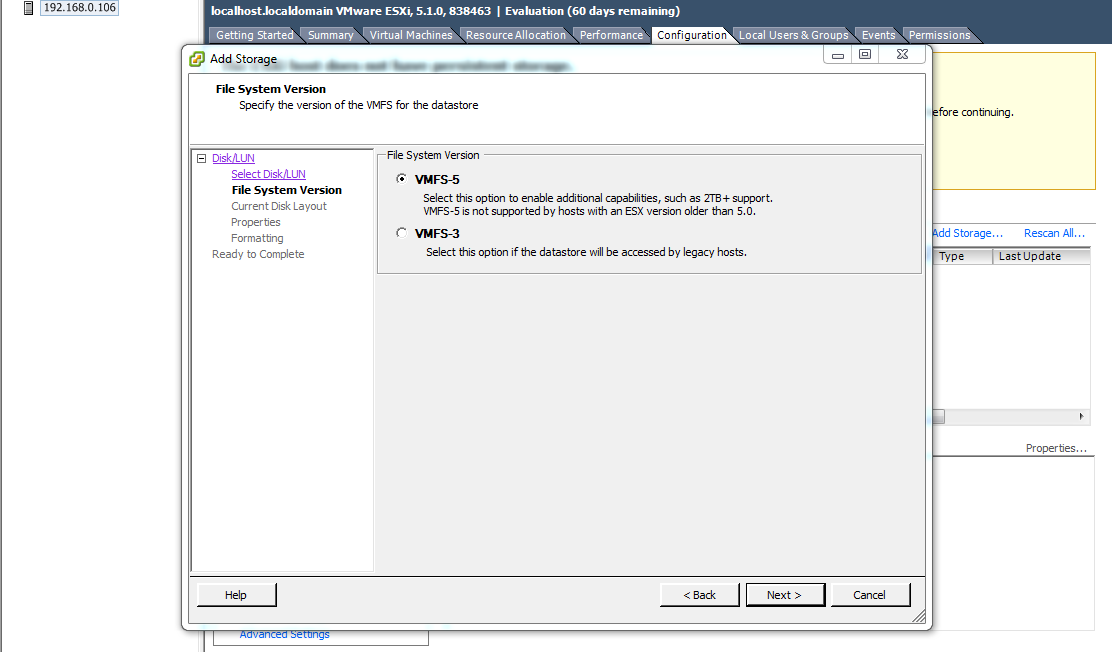
Task: Cancel the Add Storage wizard
Action: click(x=870, y=595)
